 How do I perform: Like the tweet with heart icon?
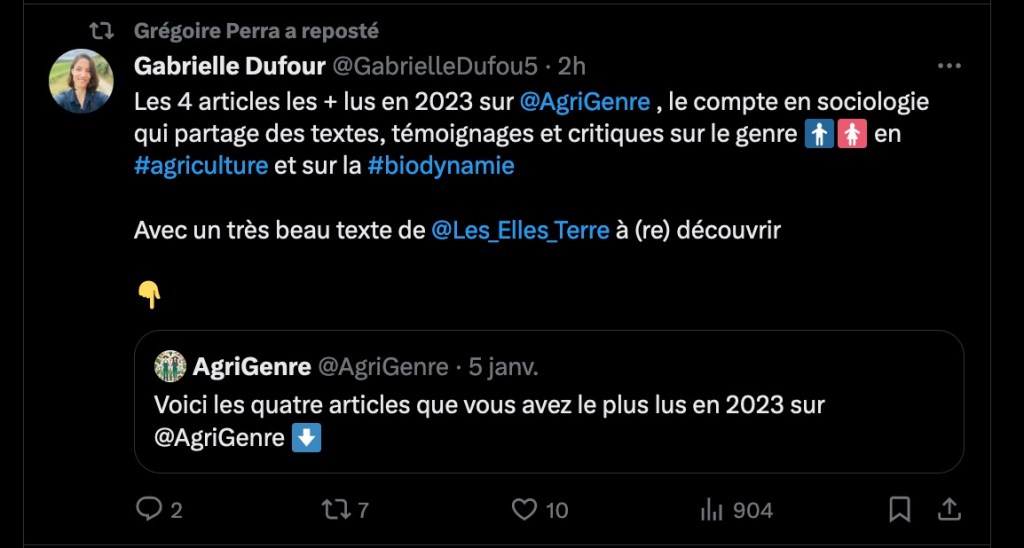524,510
